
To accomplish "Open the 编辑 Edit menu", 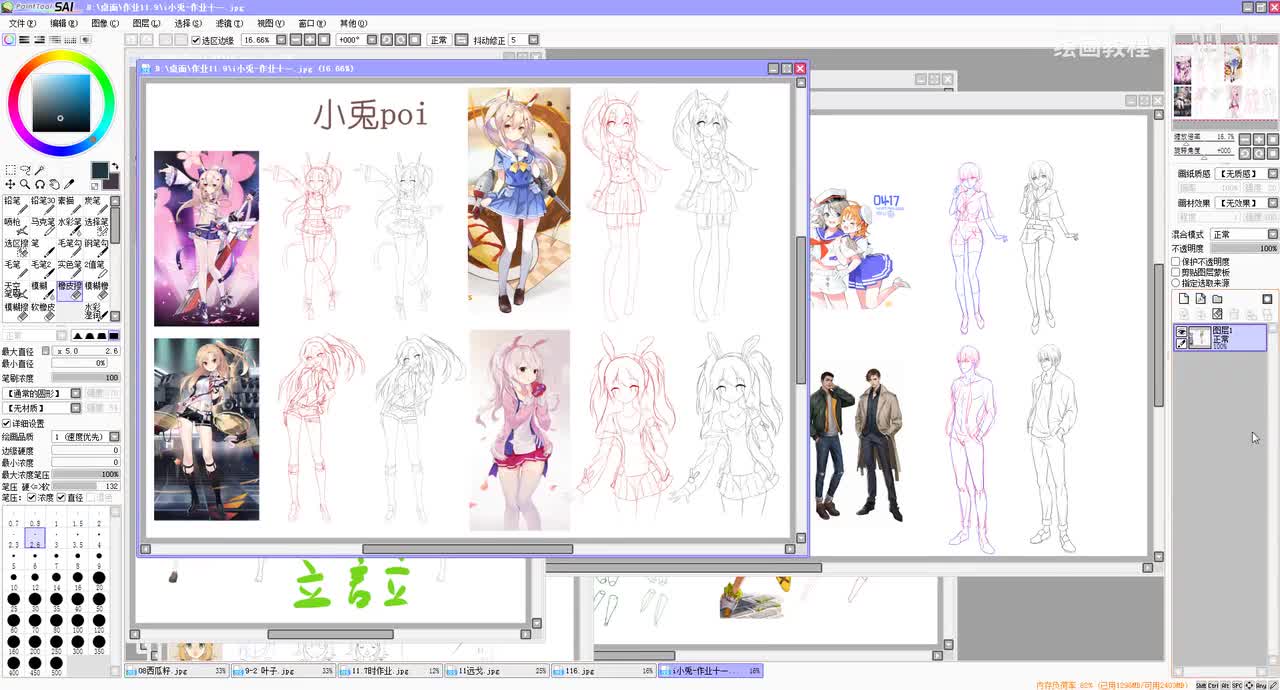I will pos(63,23).
